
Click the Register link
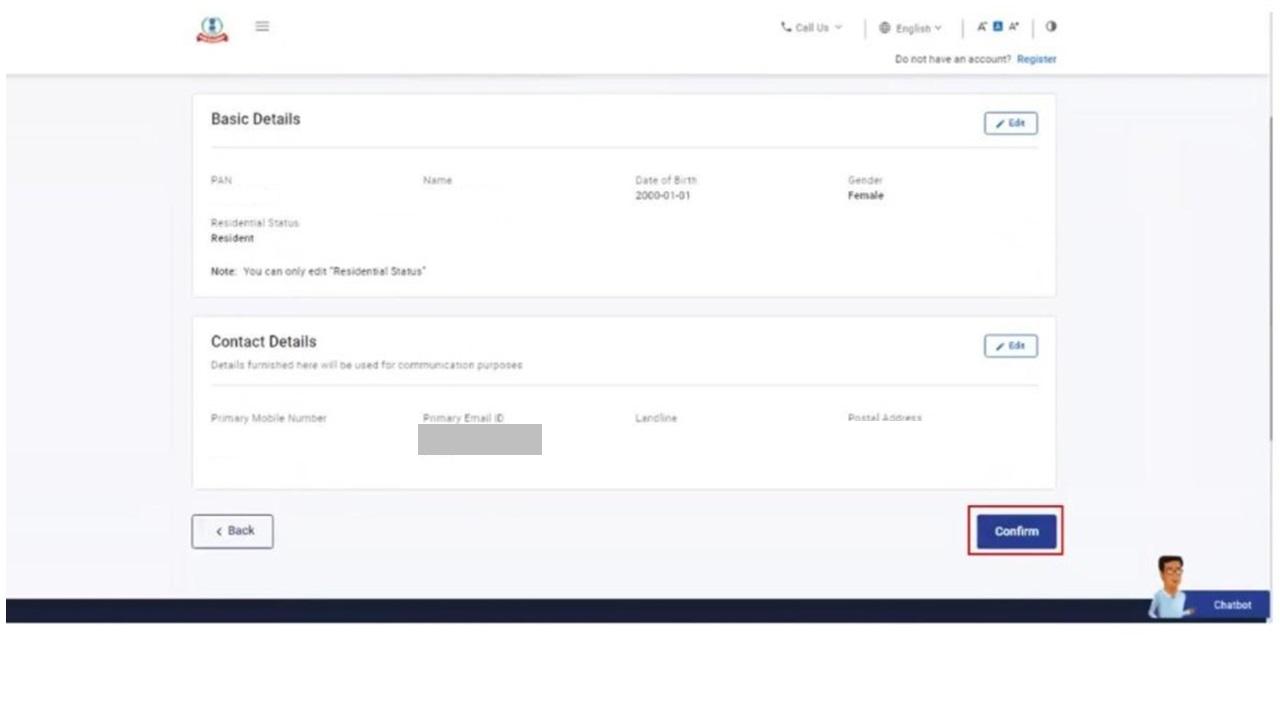tap(1036, 59)
